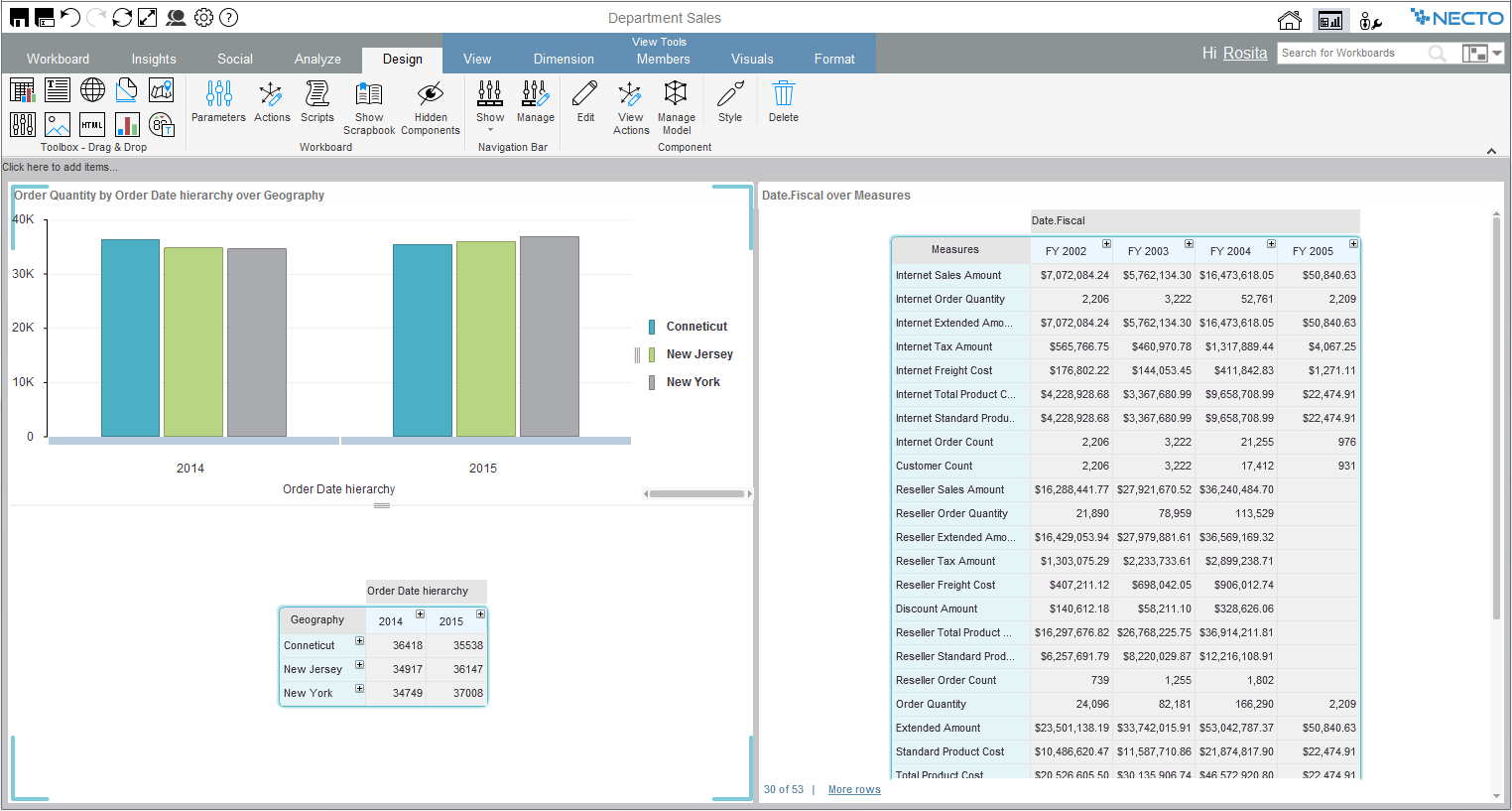
Task: Toggle Hidden Components visibility
Action: tap(430, 94)
